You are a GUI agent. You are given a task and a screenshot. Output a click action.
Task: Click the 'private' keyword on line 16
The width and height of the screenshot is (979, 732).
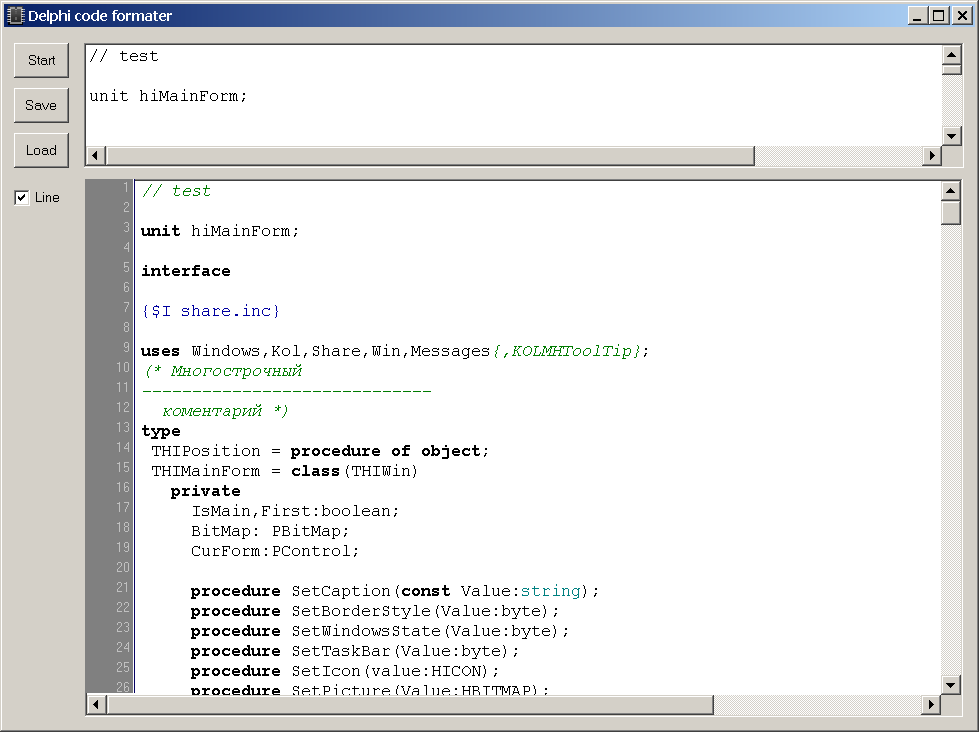205,491
